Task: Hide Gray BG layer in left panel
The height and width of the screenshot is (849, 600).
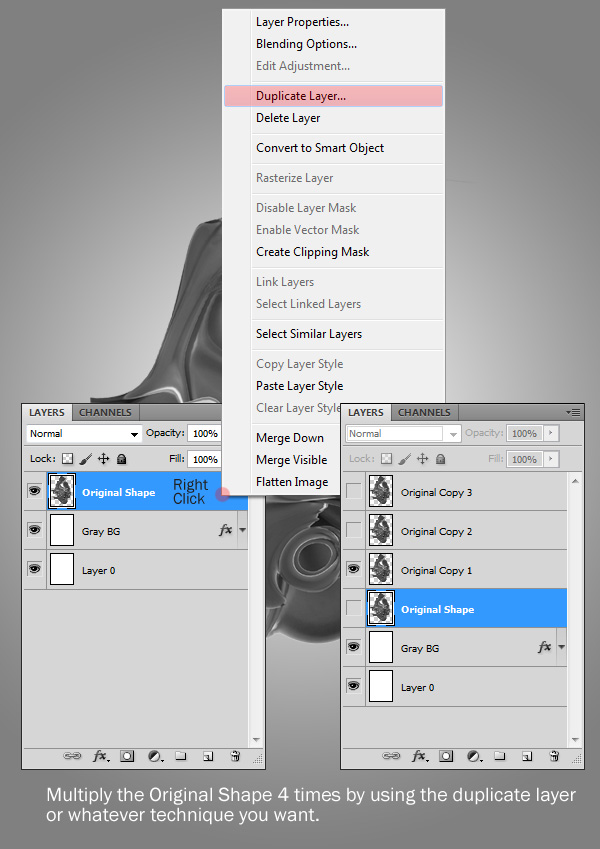Action: click(x=35, y=531)
